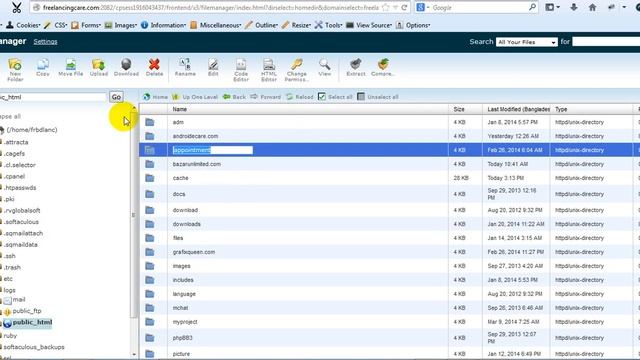Viewport: 640px width, 360px height.
Task: Open /home/frbdlanc root in tree
Action: 32,130
